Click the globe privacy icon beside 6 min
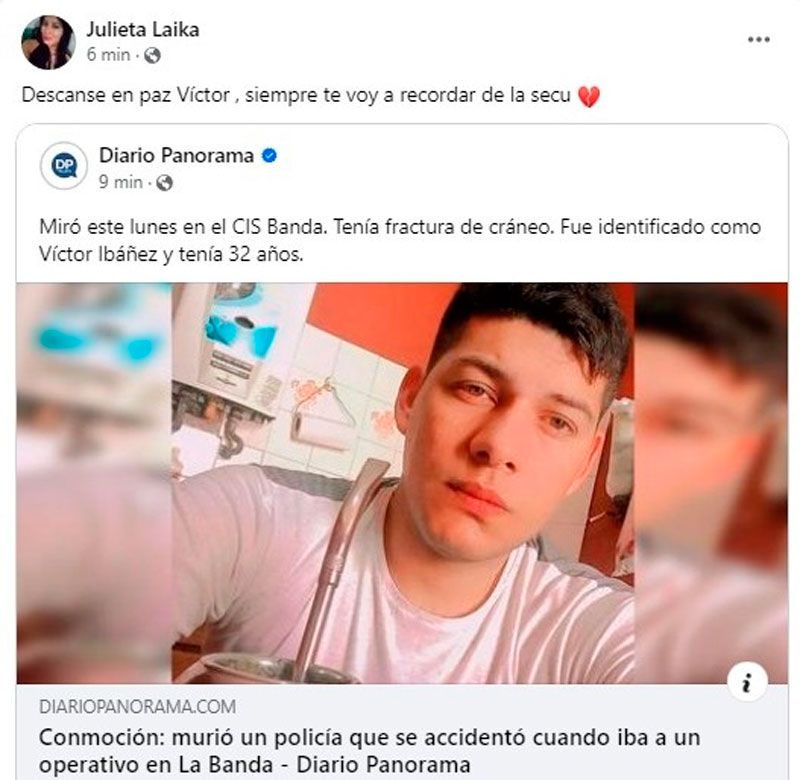This screenshot has width=800, height=780. 152,55
